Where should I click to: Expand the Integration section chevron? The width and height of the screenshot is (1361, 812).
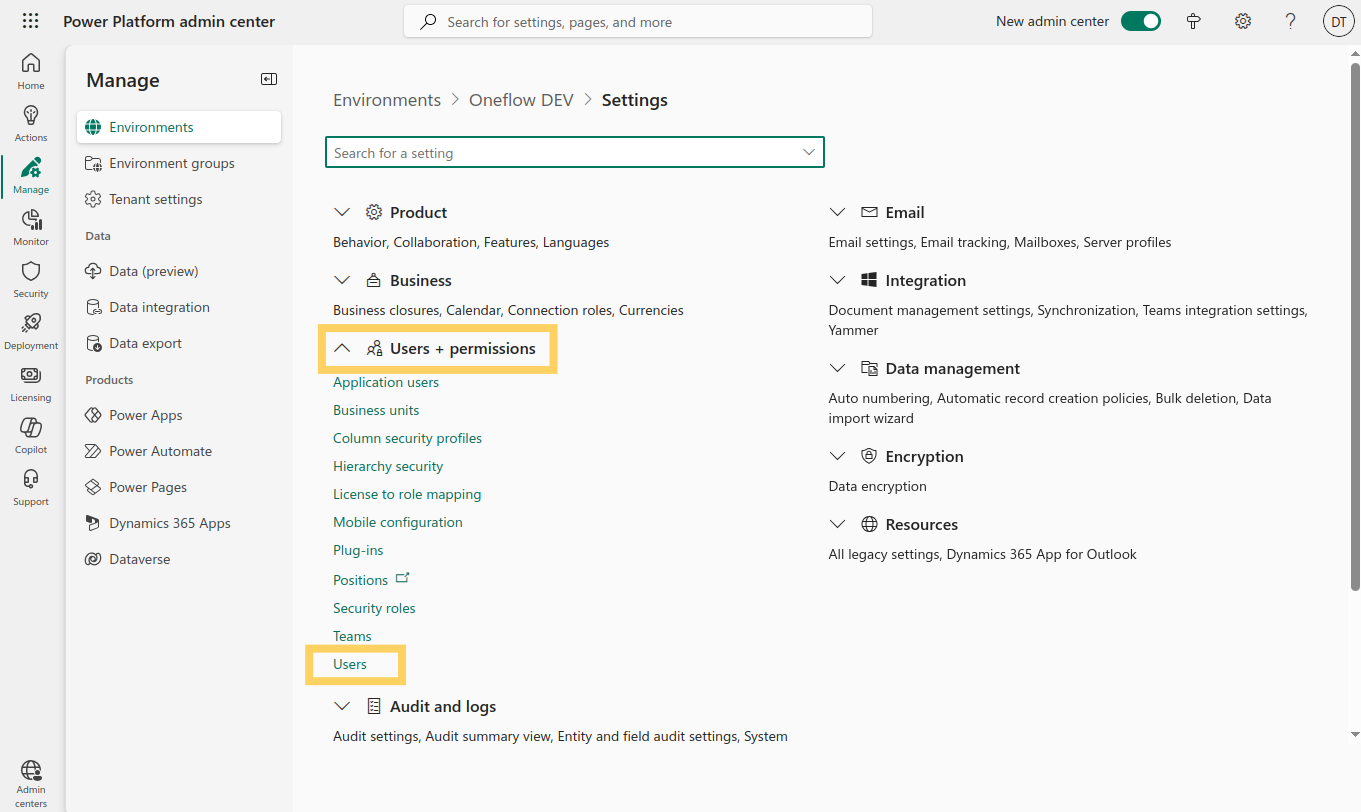coord(837,280)
